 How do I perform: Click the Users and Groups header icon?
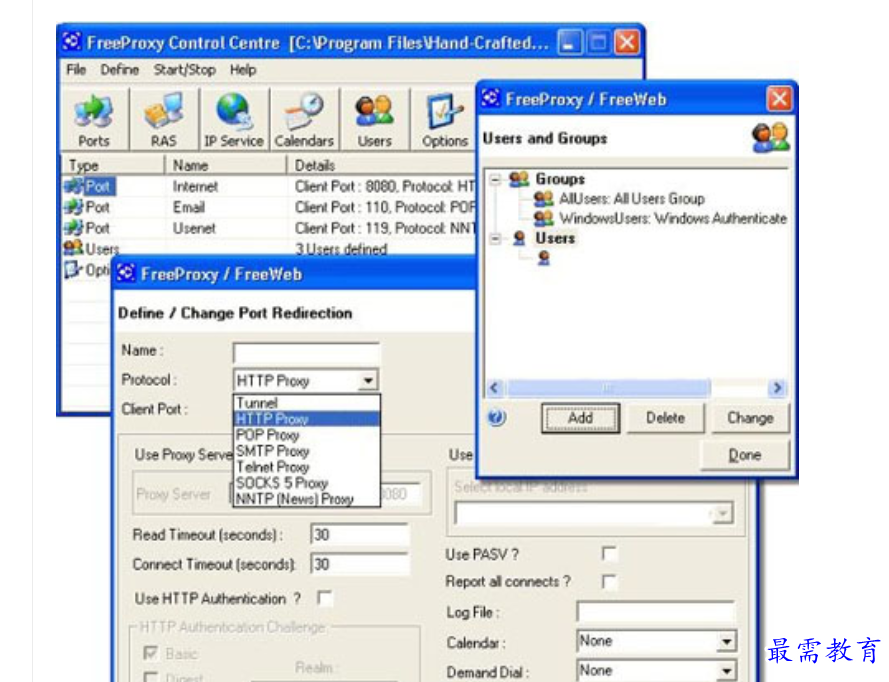(770, 138)
